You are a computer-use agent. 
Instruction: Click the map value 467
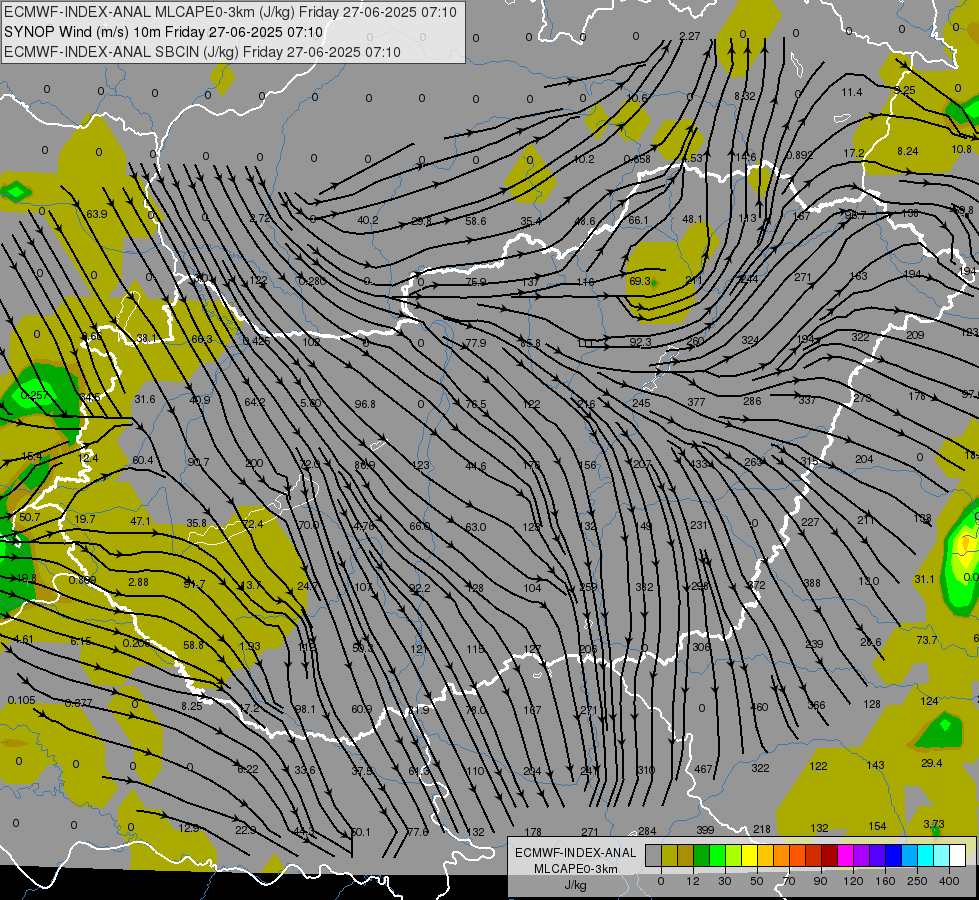(703, 769)
